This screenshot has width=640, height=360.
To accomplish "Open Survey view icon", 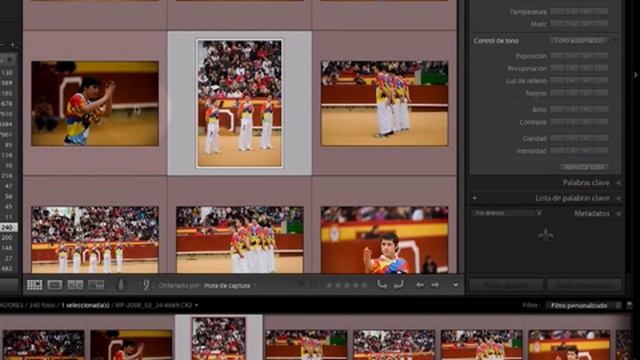I will click(x=96, y=285).
